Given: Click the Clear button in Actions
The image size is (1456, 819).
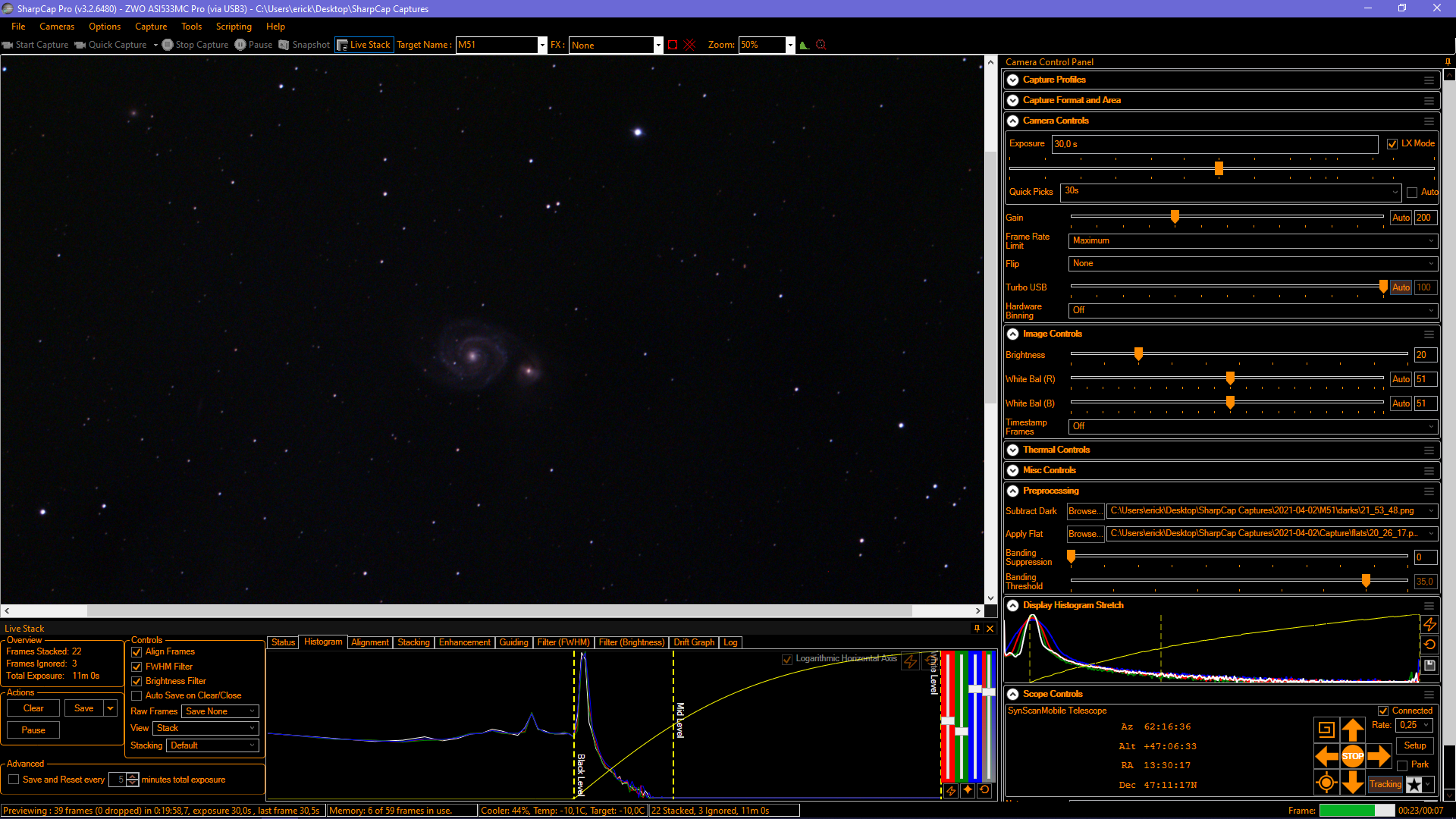Looking at the screenshot, I should pos(33,708).
